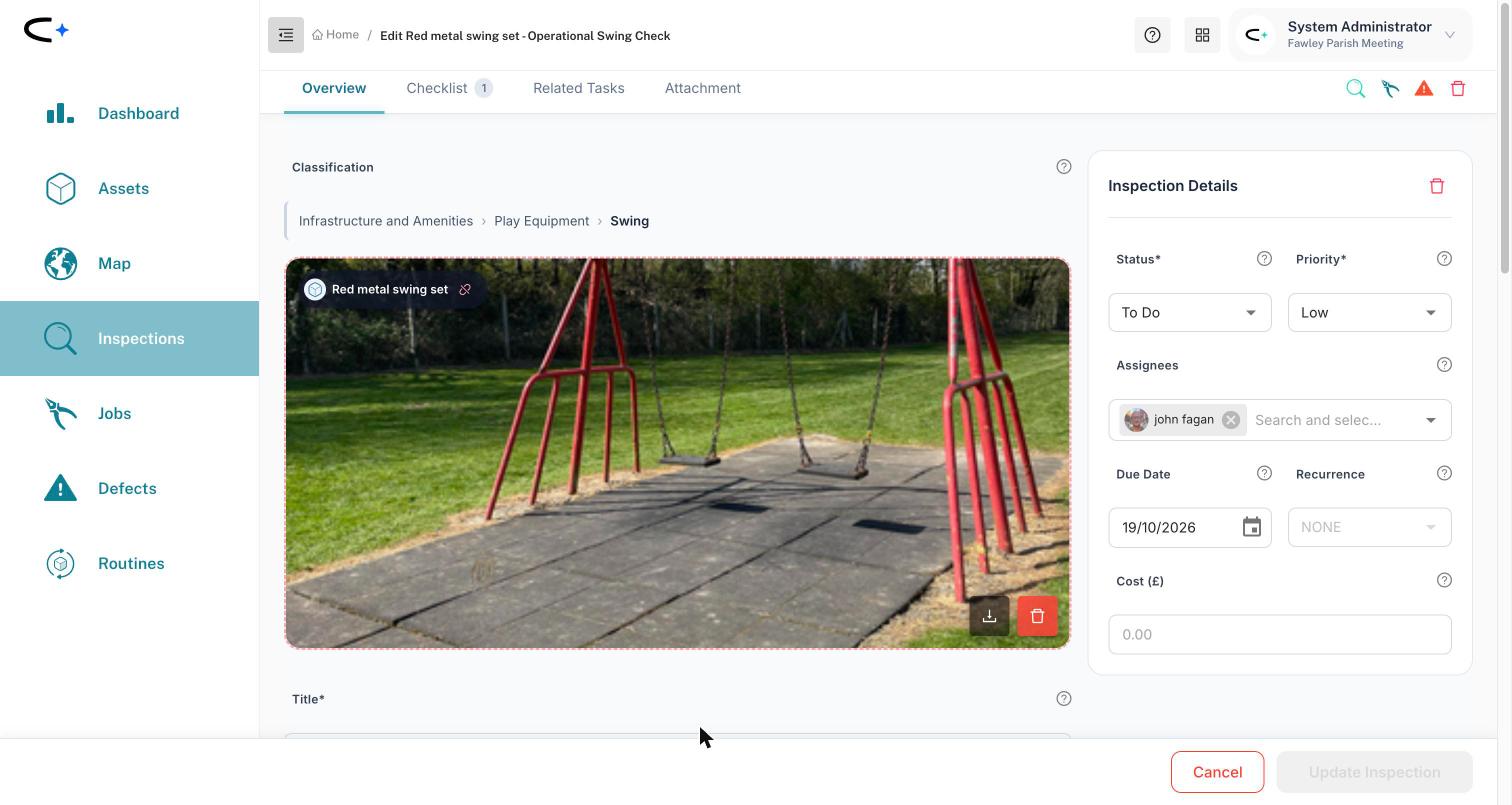Open the Status dropdown showing To Do
This screenshot has width=1512, height=805.
click(x=1190, y=313)
